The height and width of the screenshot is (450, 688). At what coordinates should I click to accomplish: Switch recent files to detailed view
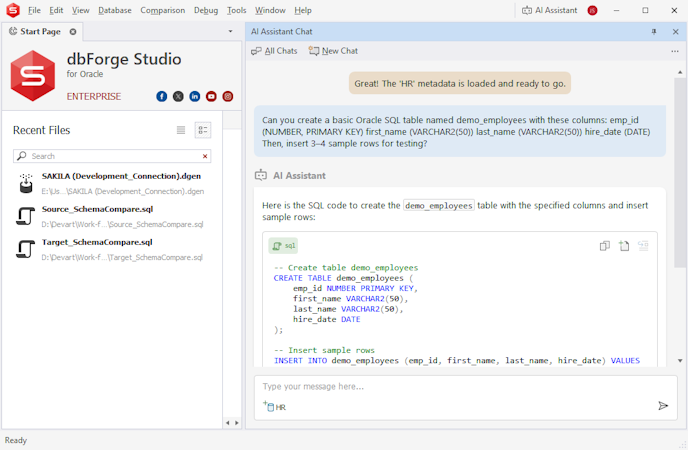point(202,130)
